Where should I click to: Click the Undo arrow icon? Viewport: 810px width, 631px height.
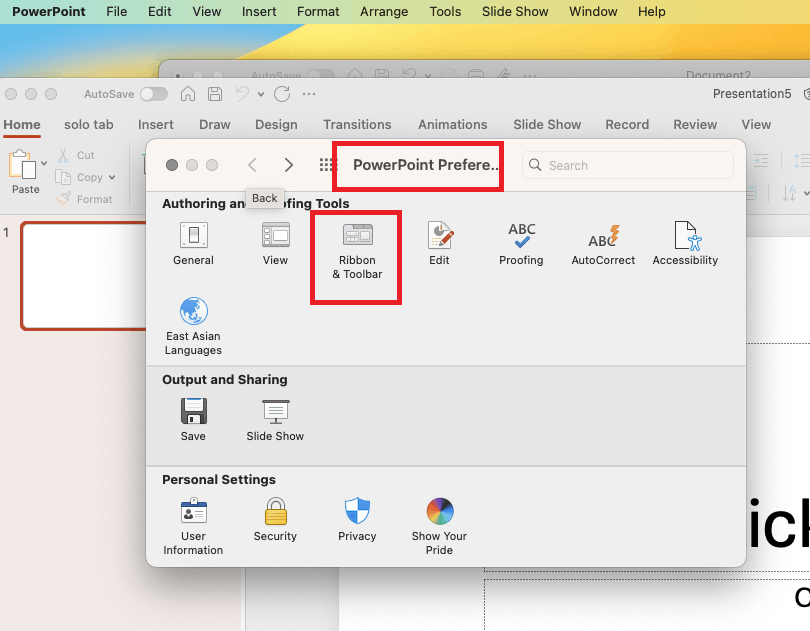point(242,94)
